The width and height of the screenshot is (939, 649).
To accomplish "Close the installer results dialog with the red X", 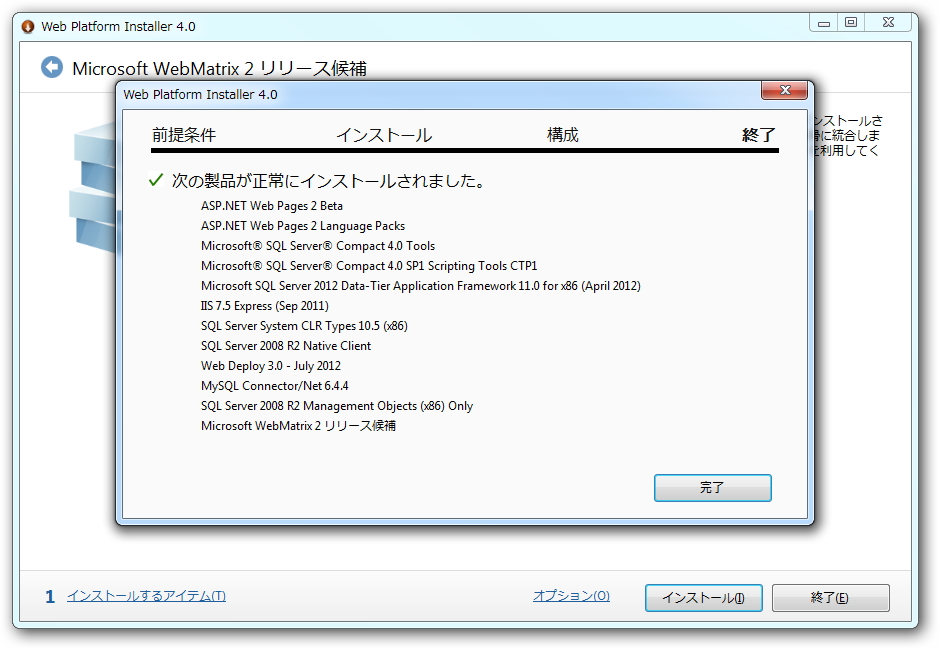I will click(785, 90).
